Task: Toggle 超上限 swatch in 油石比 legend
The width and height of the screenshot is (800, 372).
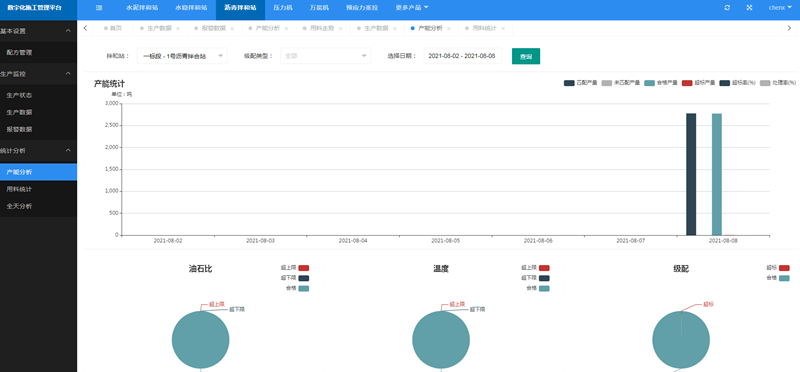Action: (304, 268)
